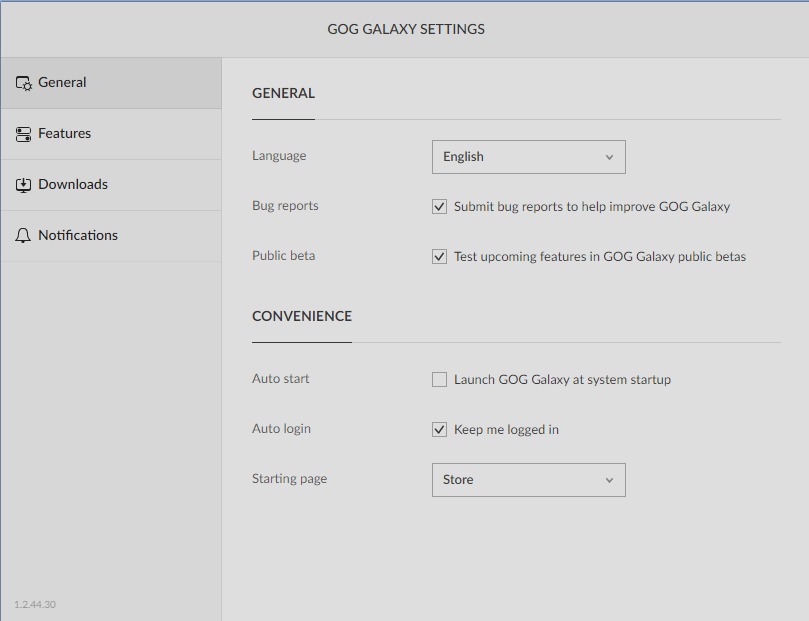Expand the Starting page dropdown showing Store

point(529,480)
